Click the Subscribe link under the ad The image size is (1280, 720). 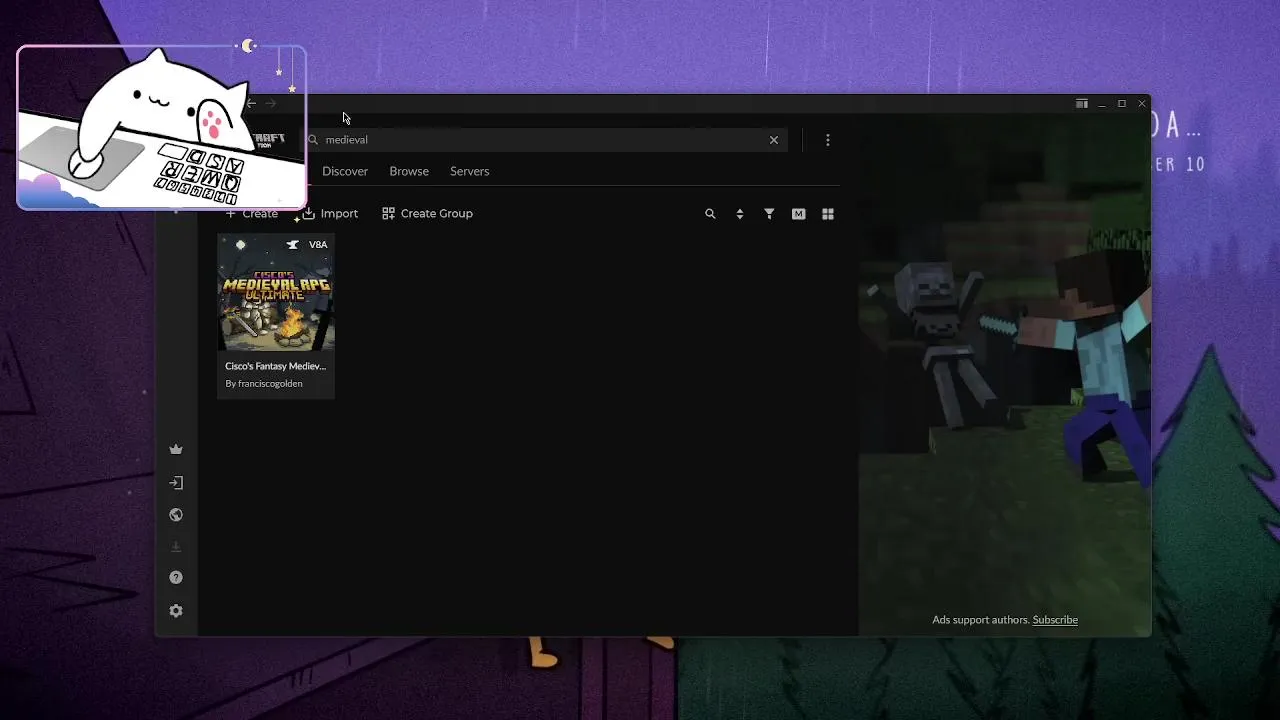point(1055,620)
